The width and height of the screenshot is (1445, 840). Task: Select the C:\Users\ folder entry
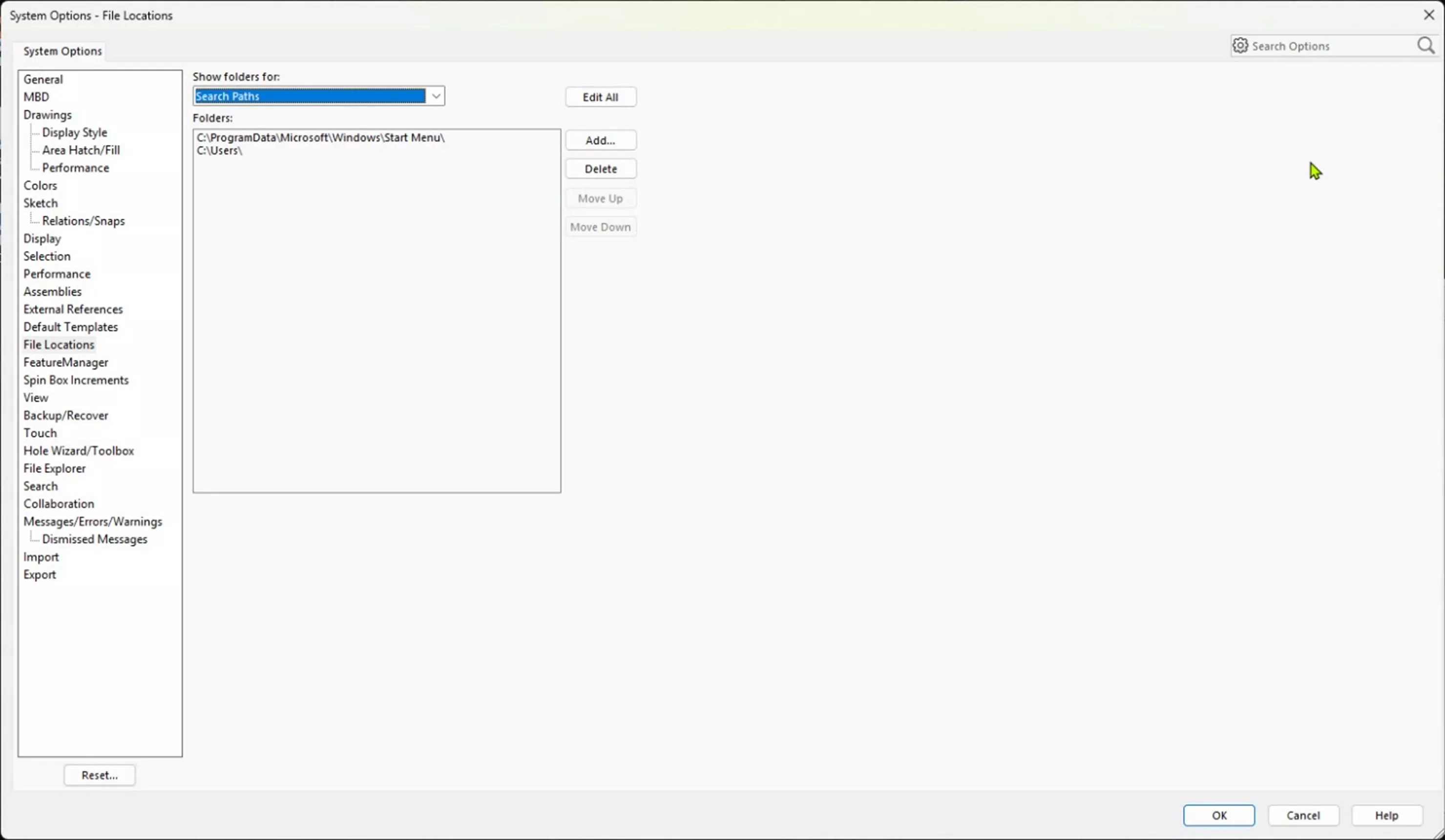coord(220,151)
